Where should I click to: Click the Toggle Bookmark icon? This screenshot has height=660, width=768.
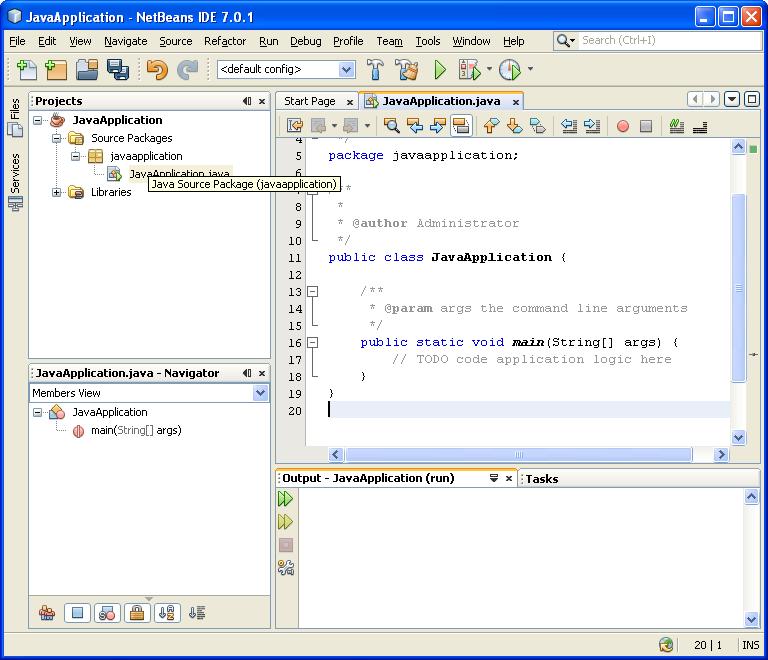(x=537, y=126)
